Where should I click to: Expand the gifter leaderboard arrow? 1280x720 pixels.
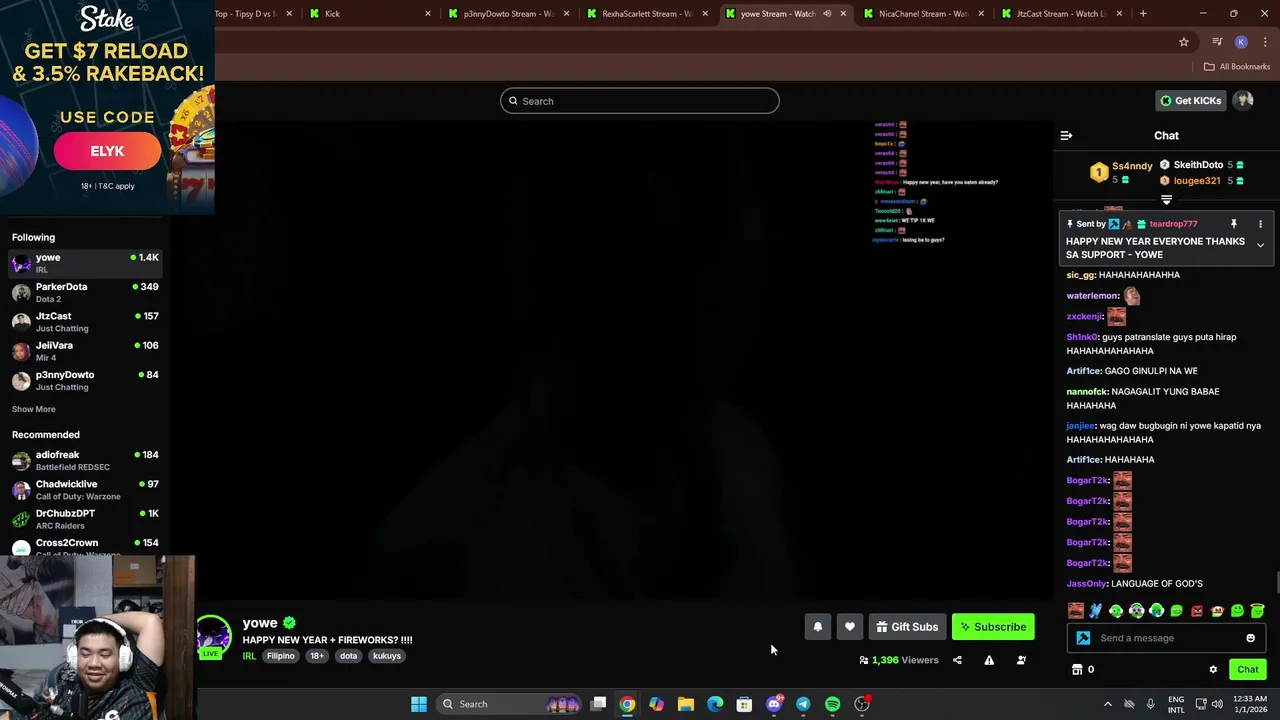pos(1166,200)
